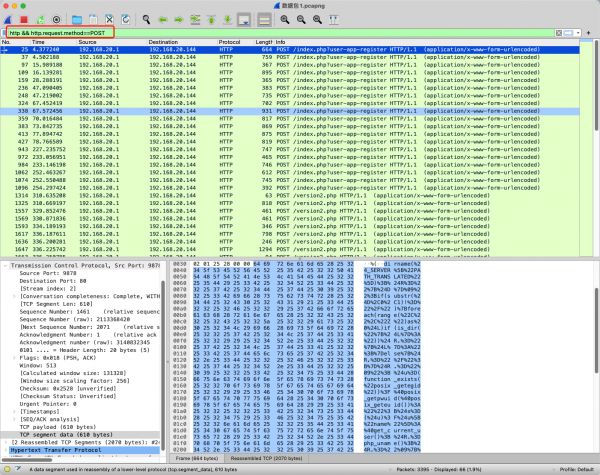Click the go to specified packet icon
Image resolution: width=600 pixels, height=475 pixels.
[195, 20]
